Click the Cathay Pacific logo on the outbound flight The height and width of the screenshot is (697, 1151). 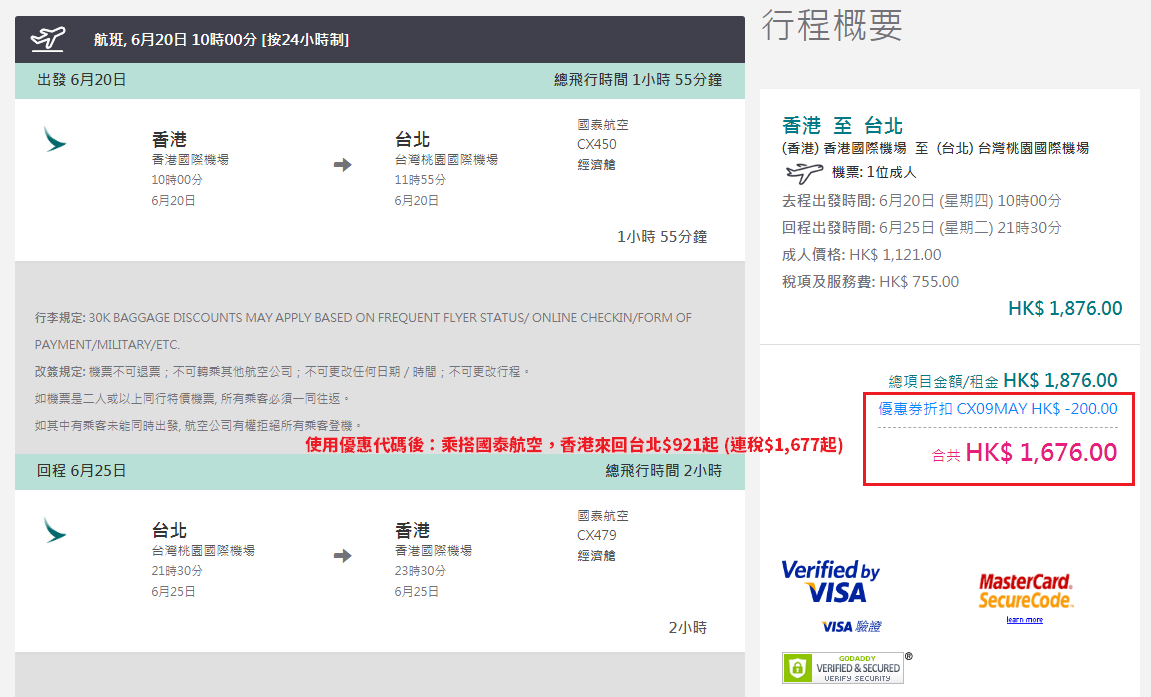tap(54, 139)
